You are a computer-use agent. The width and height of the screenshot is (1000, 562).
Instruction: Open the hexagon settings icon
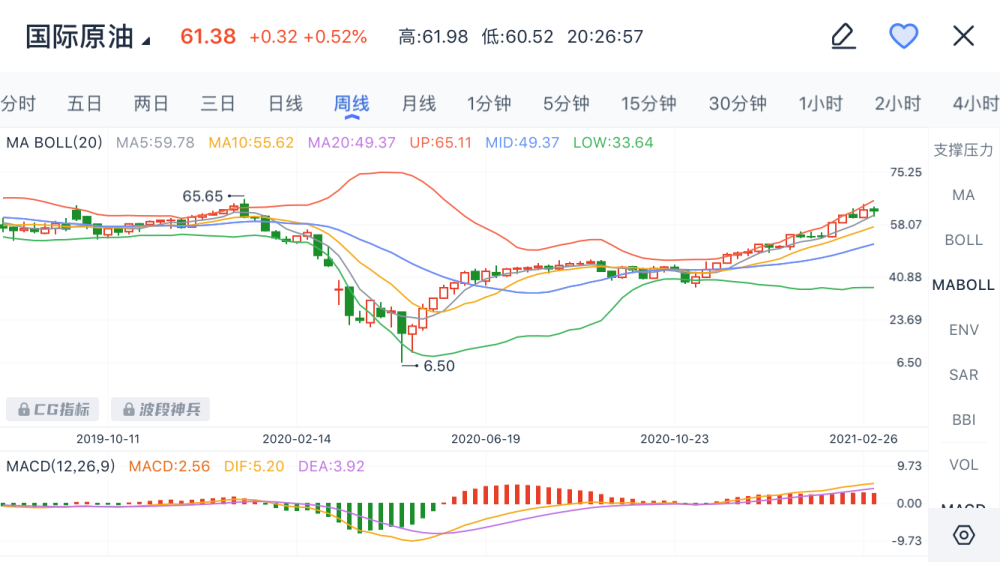pos(963,535)
